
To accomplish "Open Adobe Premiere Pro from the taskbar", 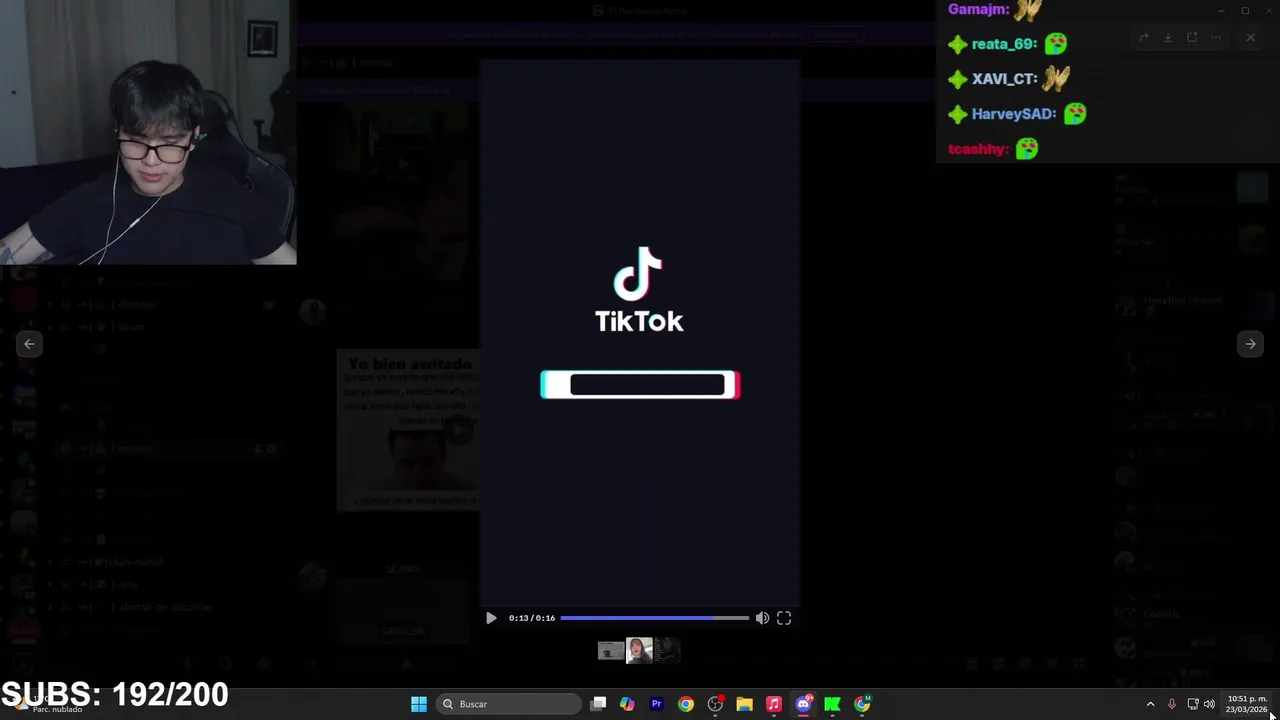I will (x=656, y=704).
